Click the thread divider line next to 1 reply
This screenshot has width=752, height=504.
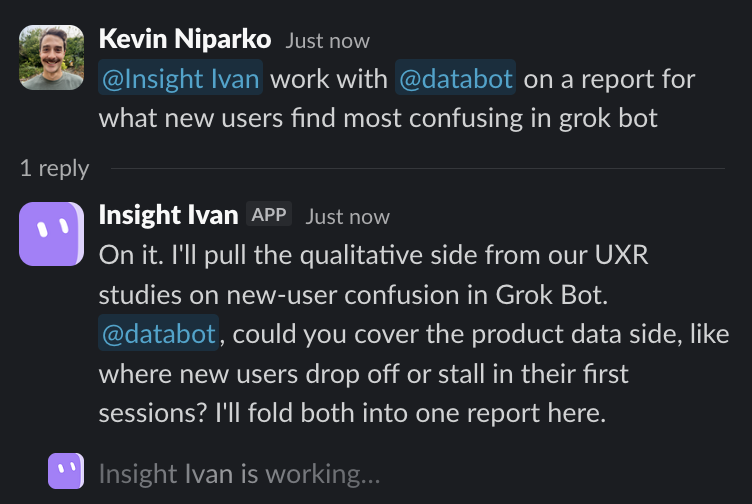pyautogui.click(x=418, y=168)
